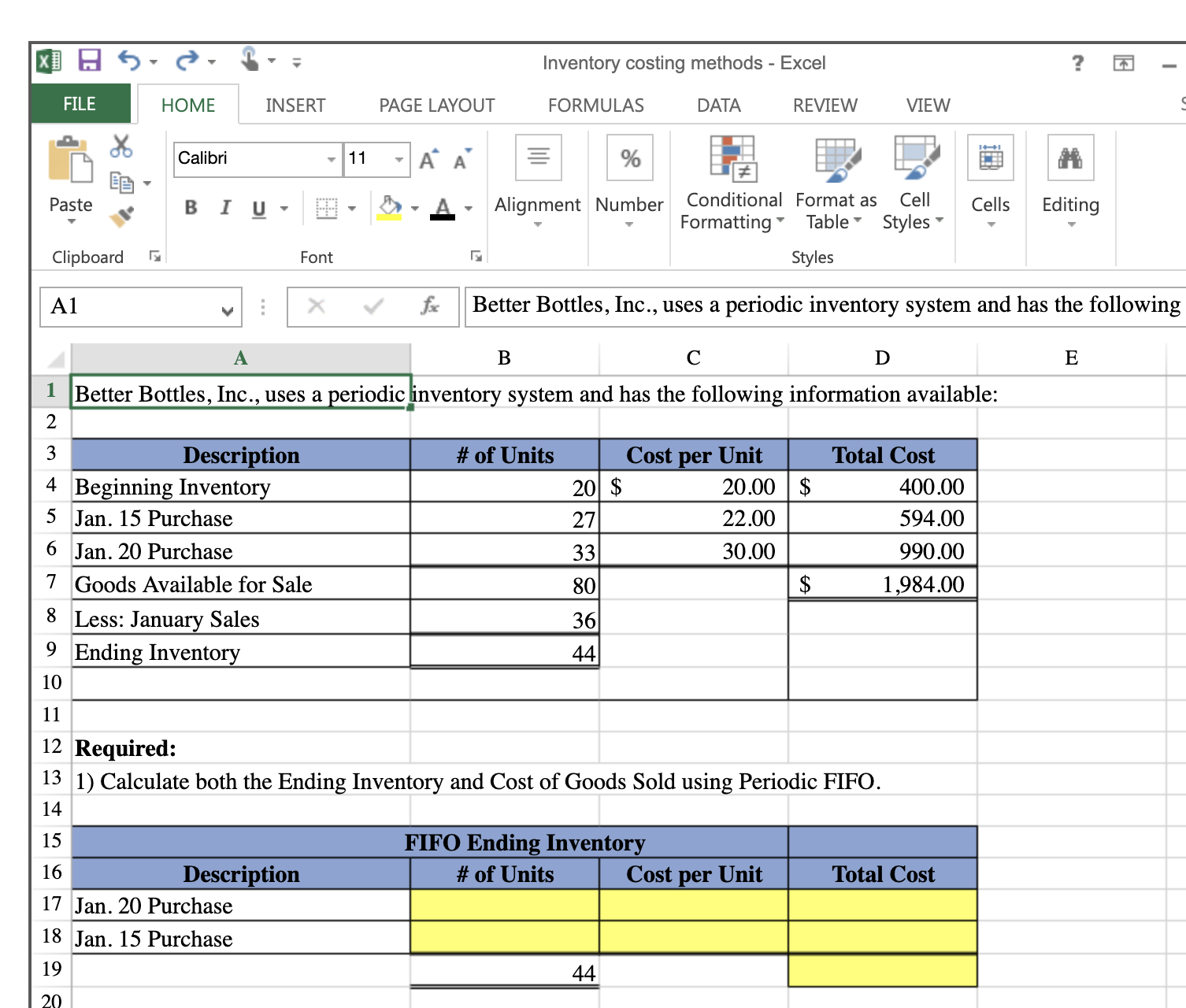
Task: Expand the Fill Color dropdown arrow
Action: click(x=415, y=207)
